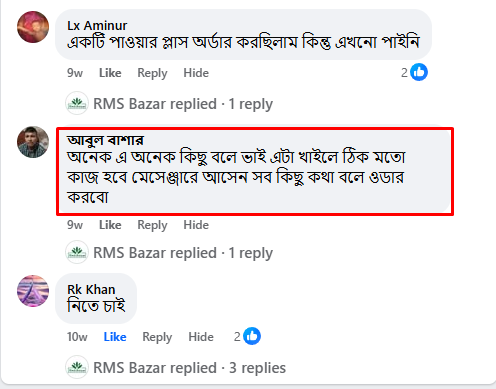Like আবুল বাশার's comment
This screenshot has height=389, width=496.
110,225
